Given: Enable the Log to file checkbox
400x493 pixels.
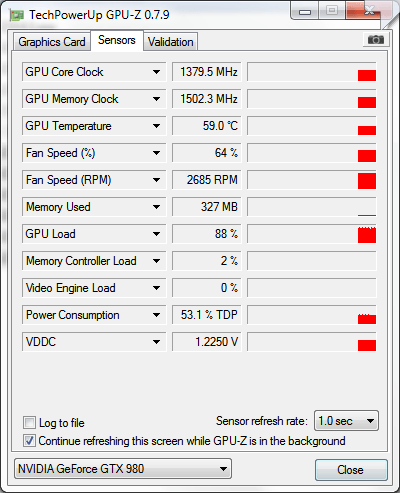Looking at the screenshot, I should tap(29, 423).
